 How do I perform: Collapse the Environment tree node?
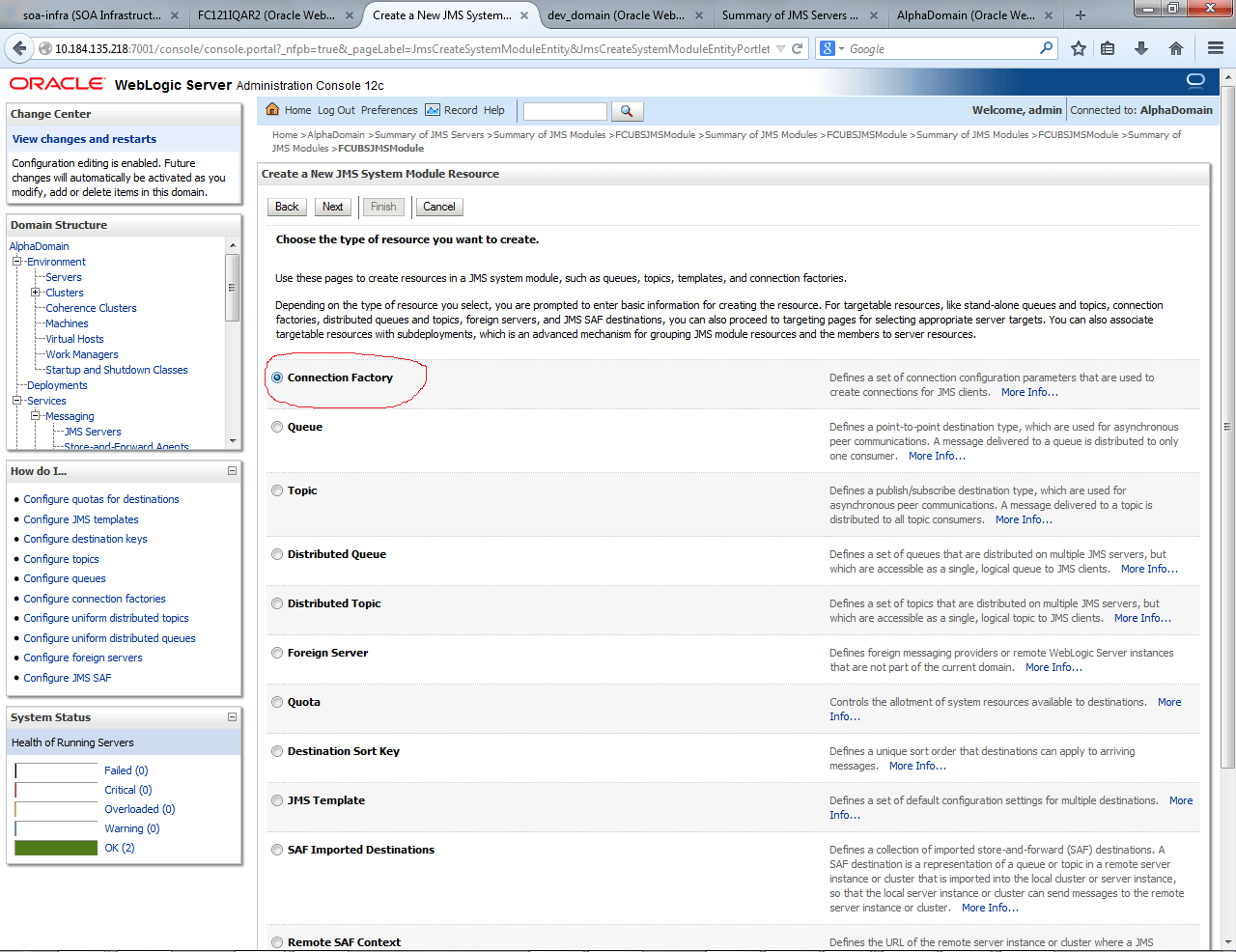(x=16, y=262)
